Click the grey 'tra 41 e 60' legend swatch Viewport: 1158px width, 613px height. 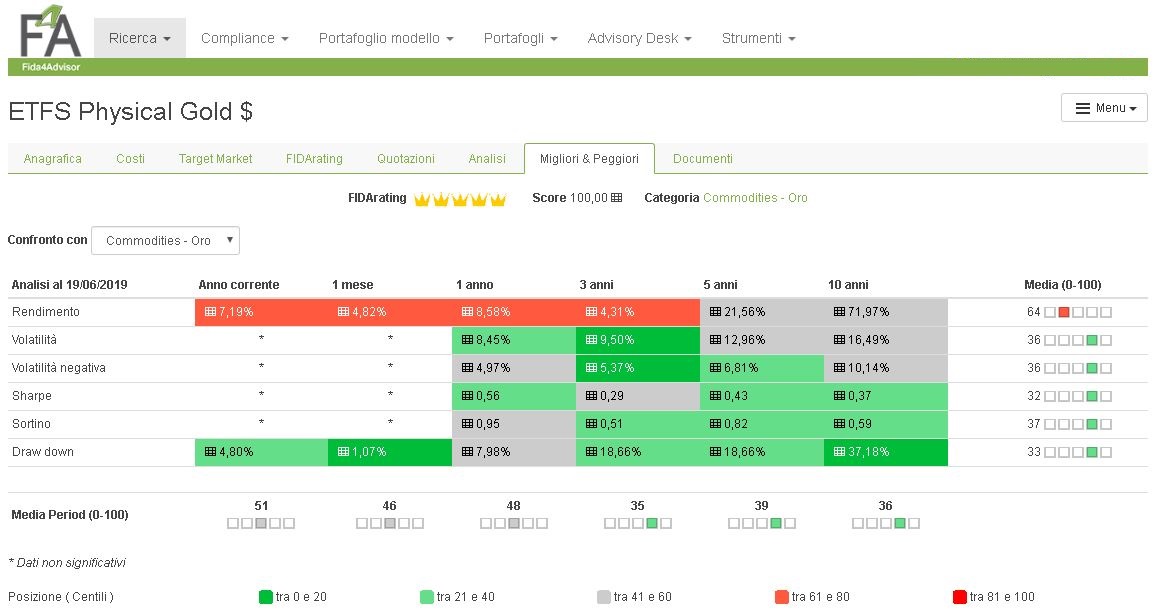pos(604,597)
